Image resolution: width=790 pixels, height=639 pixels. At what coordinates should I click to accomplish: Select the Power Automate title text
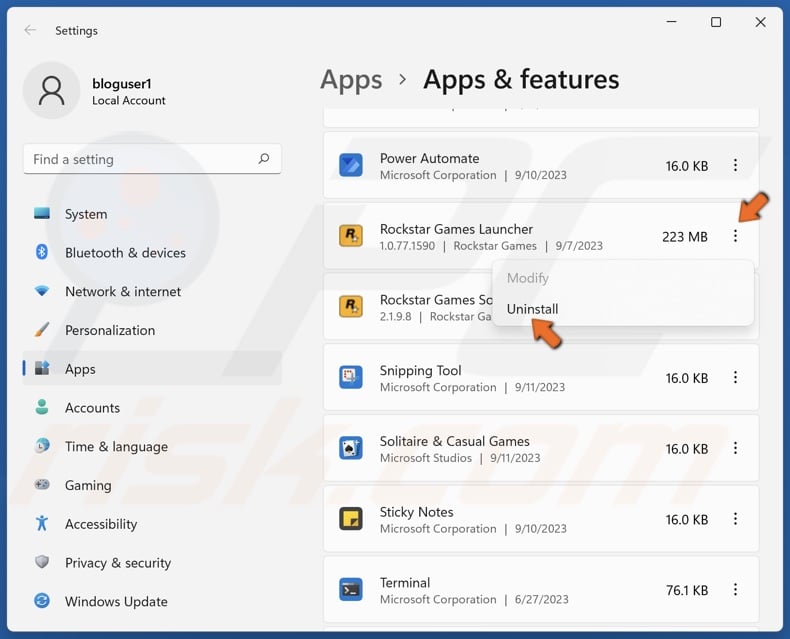click(429, 158)
